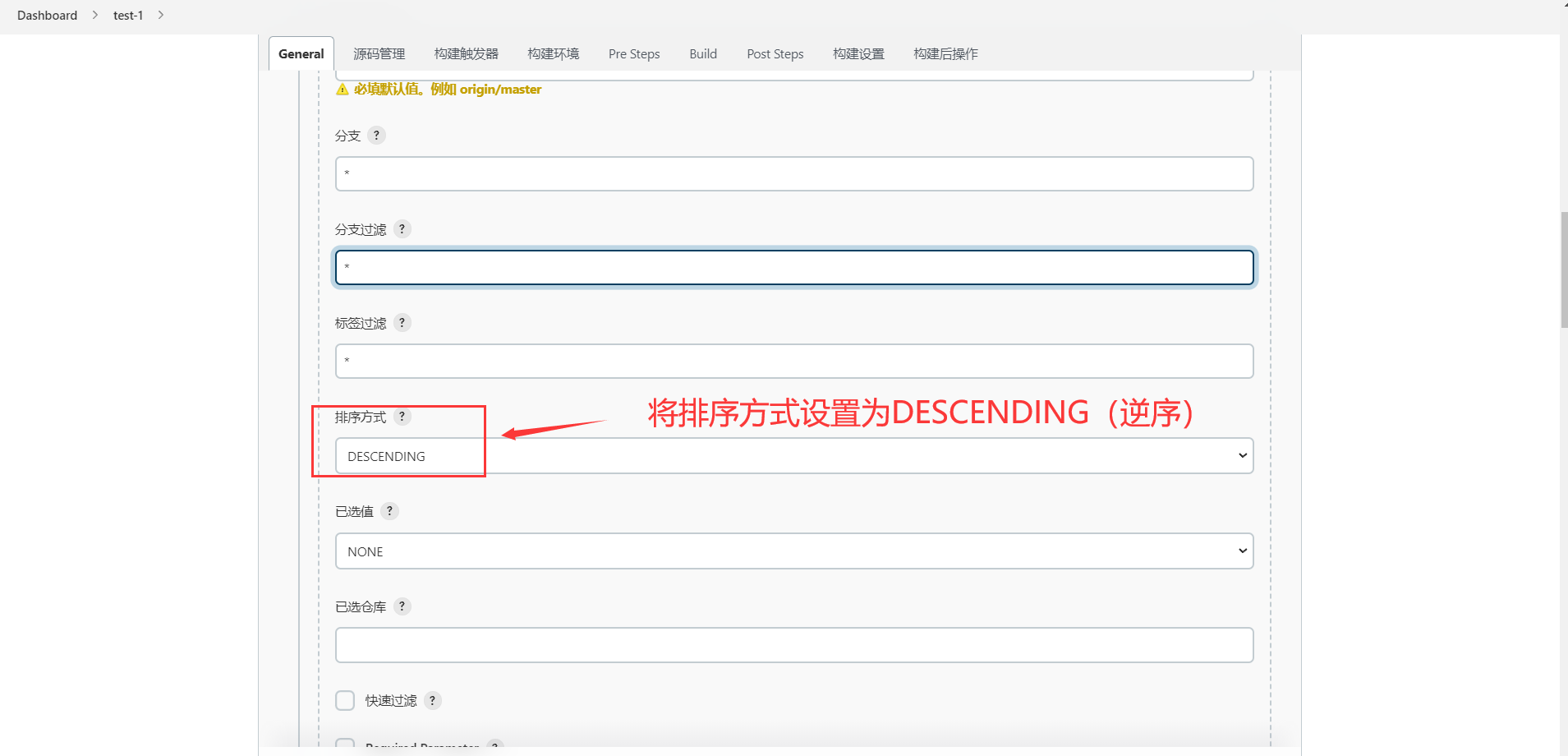This screenshot has height=756, width=1568.
Task: Open the 排序方式 DESCENDING dropdown
Action: pos(794,456)
